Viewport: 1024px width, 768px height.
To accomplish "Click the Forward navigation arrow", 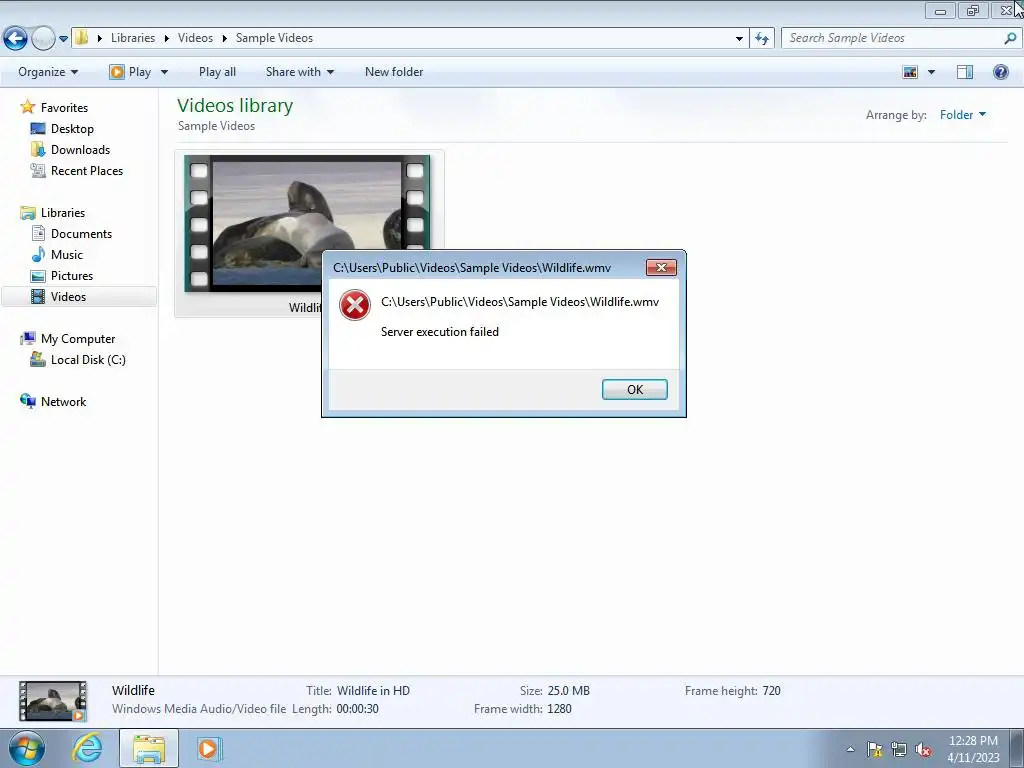I will [43, 39].
